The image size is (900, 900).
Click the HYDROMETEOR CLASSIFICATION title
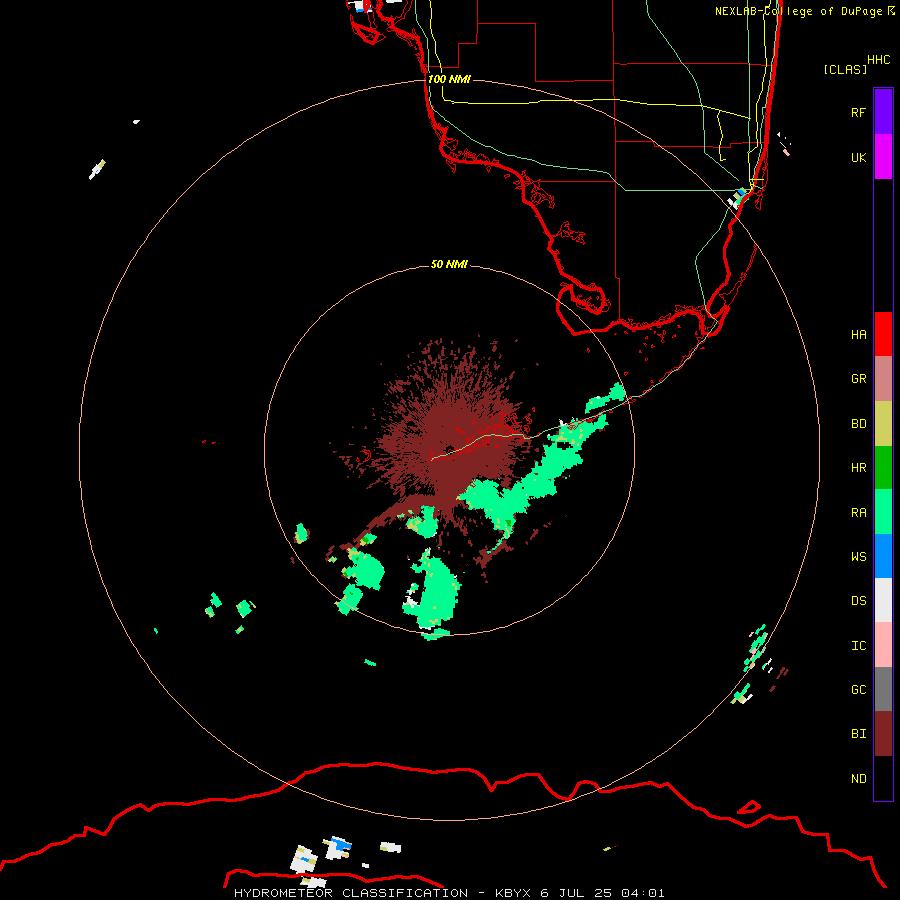pos(351,893)
